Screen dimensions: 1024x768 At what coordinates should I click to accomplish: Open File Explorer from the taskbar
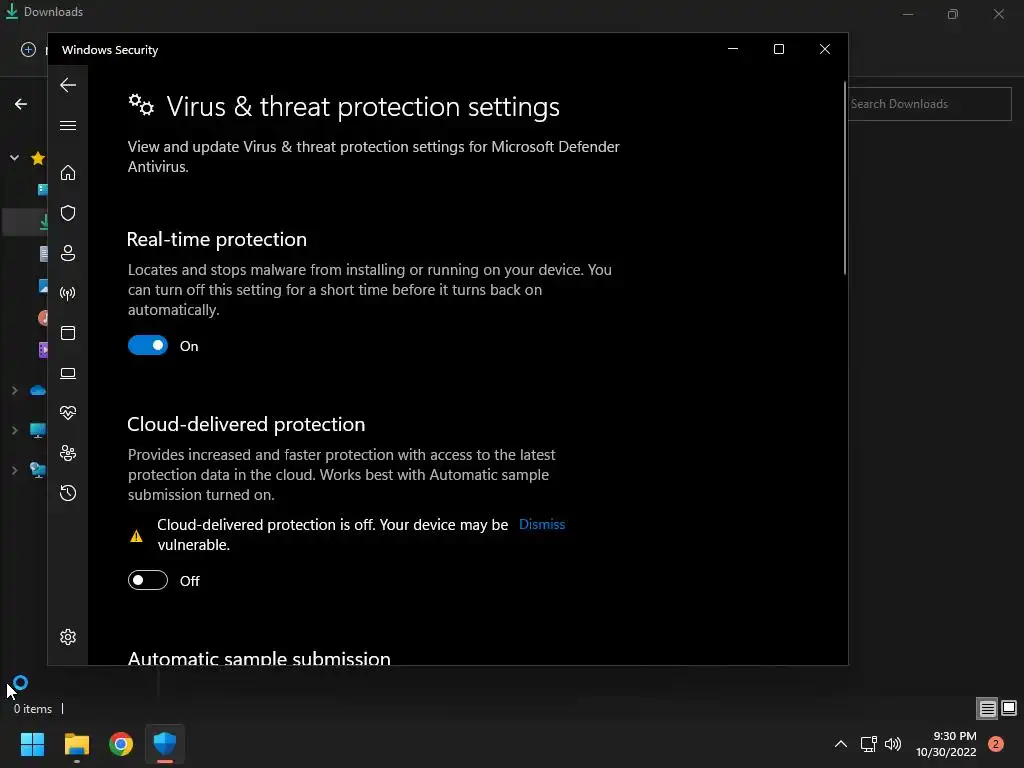tap(76, 744)
